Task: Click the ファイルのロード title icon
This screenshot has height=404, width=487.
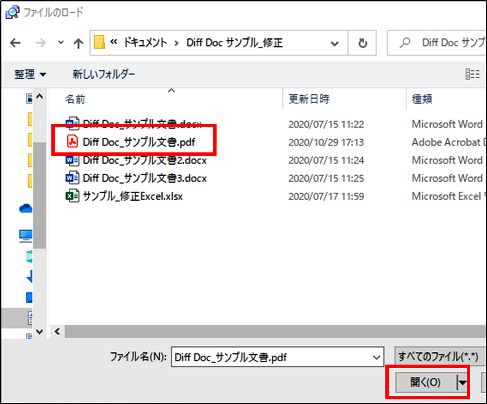Action: (x=12, y=13)
